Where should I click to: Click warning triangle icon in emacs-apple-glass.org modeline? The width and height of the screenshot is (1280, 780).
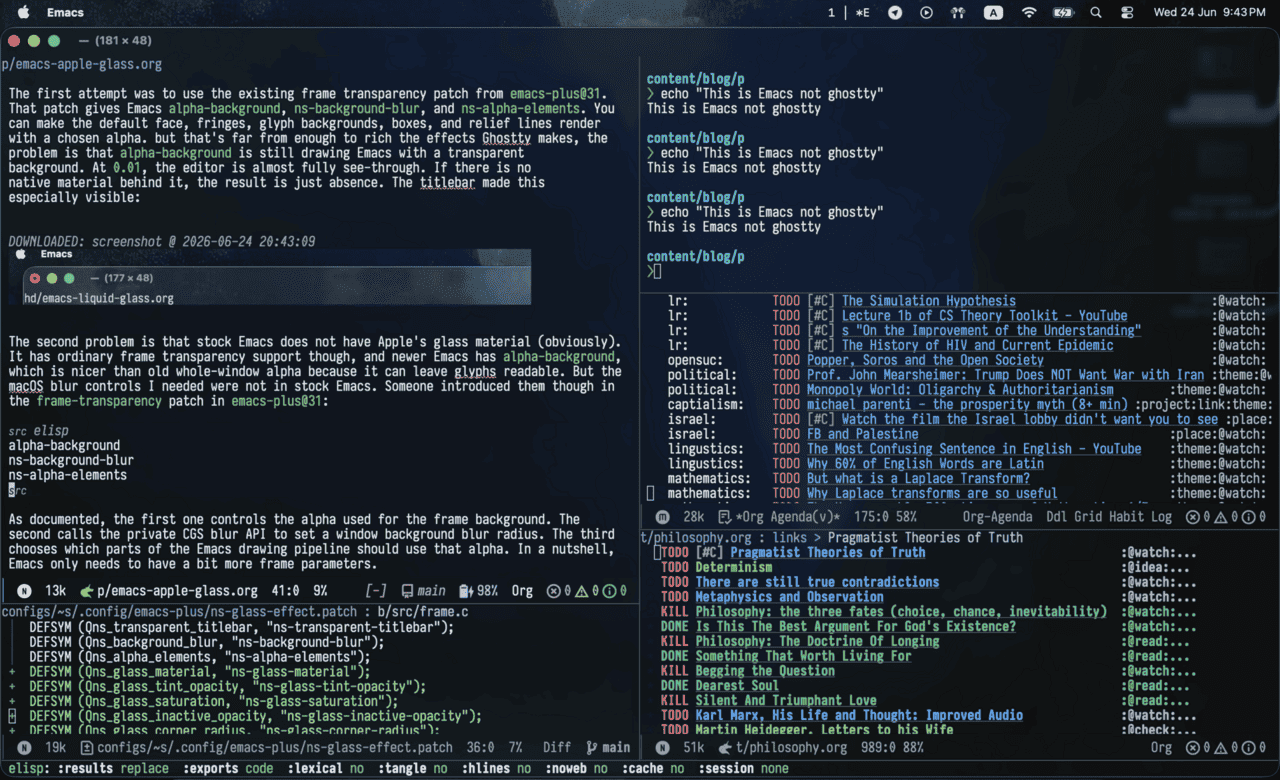583,591
